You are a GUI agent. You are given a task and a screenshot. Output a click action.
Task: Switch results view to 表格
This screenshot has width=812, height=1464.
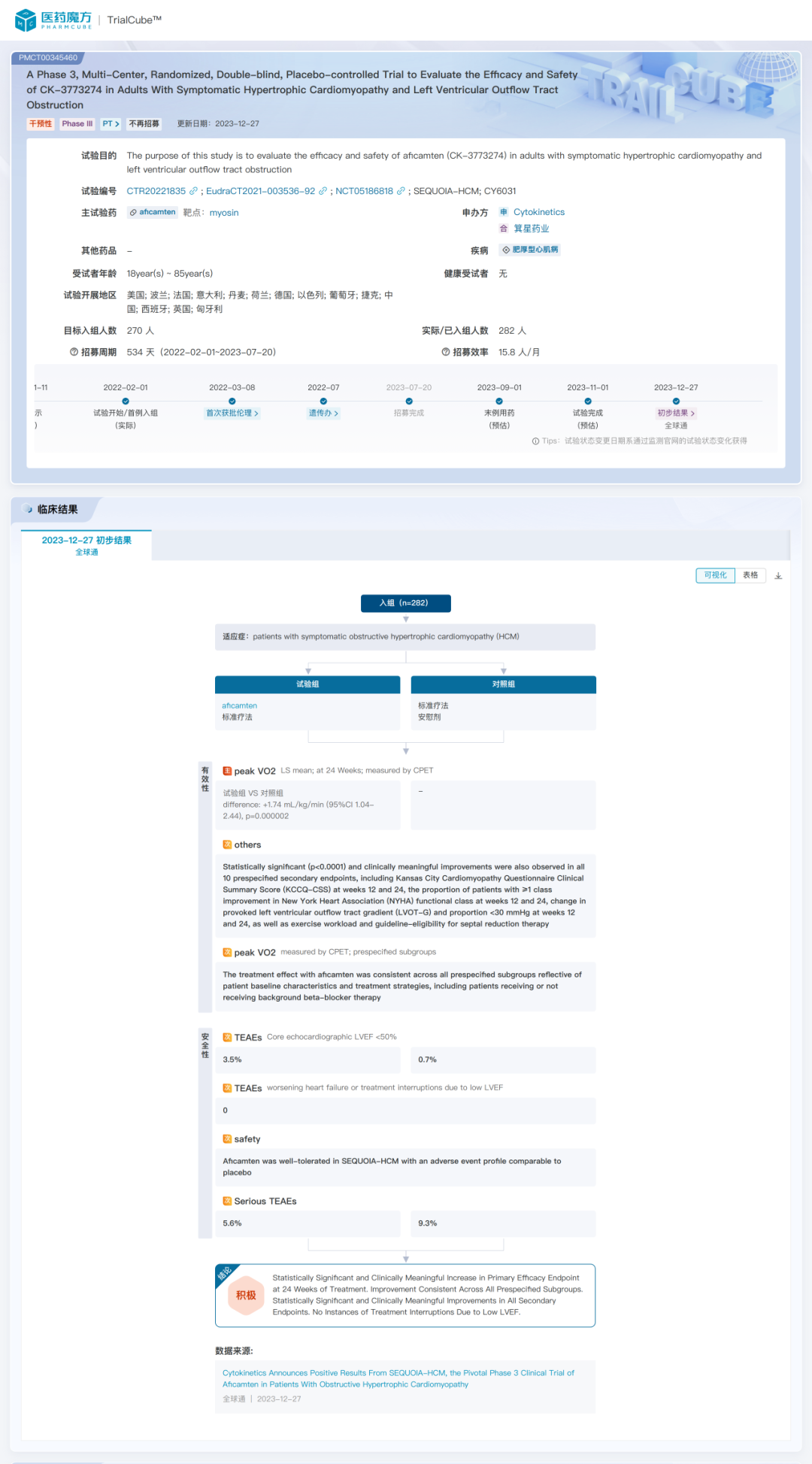tap(750, 575)
